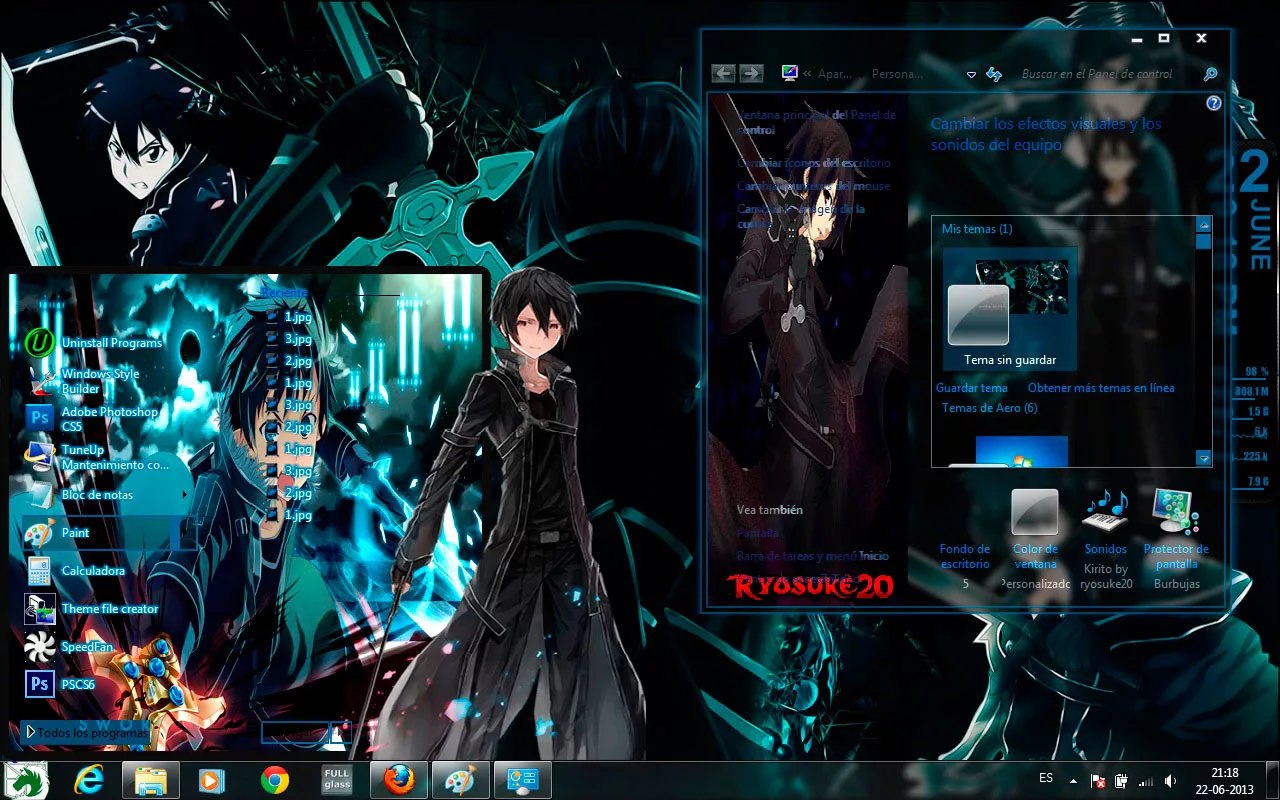1280x800 pixels.
Task: Open Protector de pantalla settings
Action: tap(1176, 530)
